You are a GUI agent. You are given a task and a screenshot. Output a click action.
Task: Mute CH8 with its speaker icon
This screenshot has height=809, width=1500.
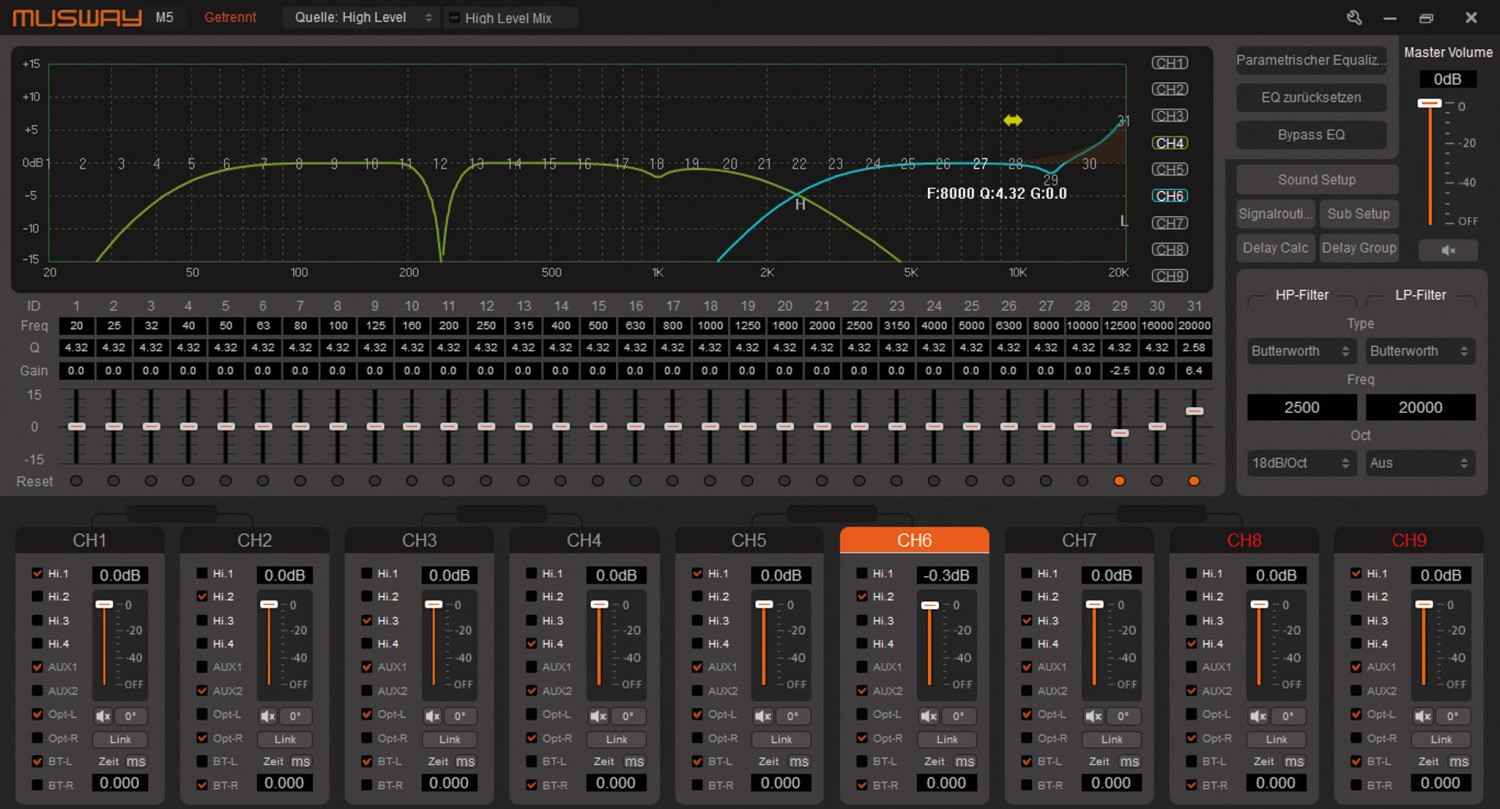click(1259, 717)
